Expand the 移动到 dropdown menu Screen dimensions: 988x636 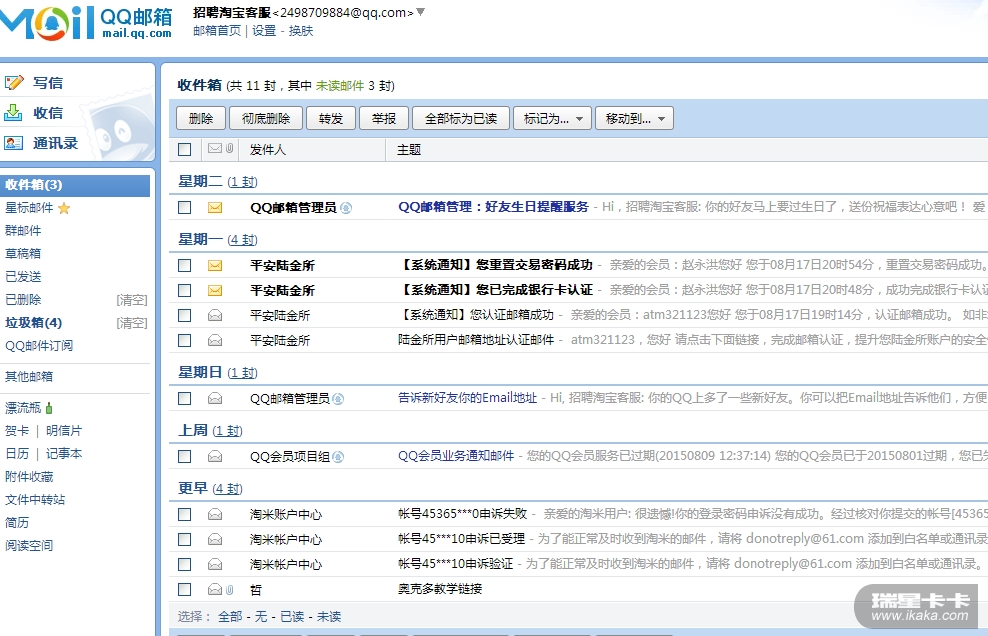[634, 118]
